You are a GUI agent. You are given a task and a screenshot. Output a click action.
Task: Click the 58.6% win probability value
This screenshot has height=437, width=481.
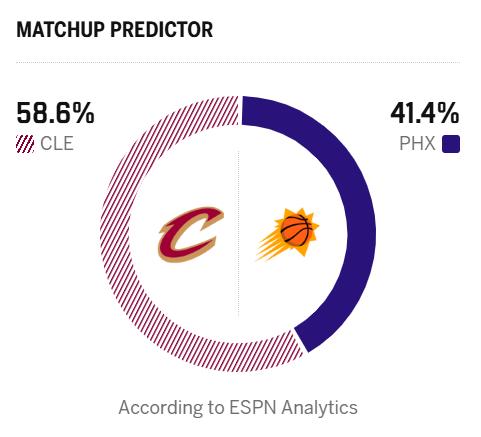[x=55, y=113]
